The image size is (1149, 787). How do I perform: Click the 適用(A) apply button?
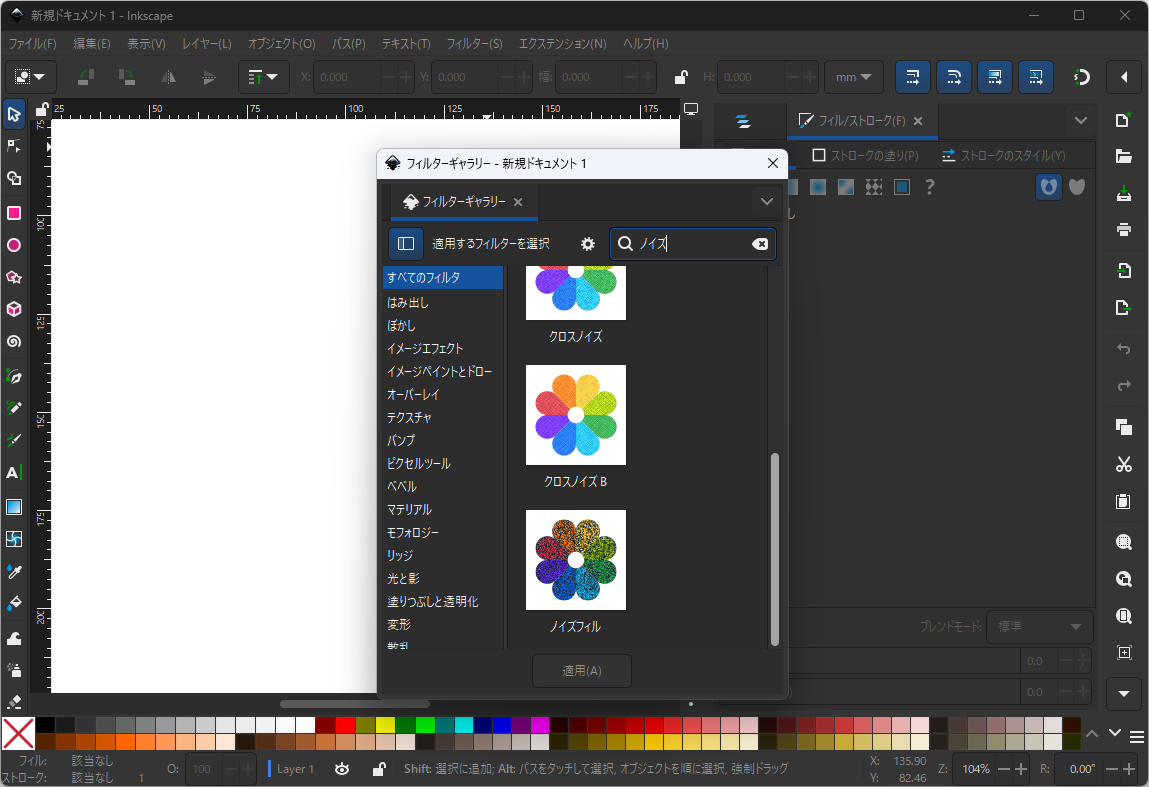(x=582, y=670)
